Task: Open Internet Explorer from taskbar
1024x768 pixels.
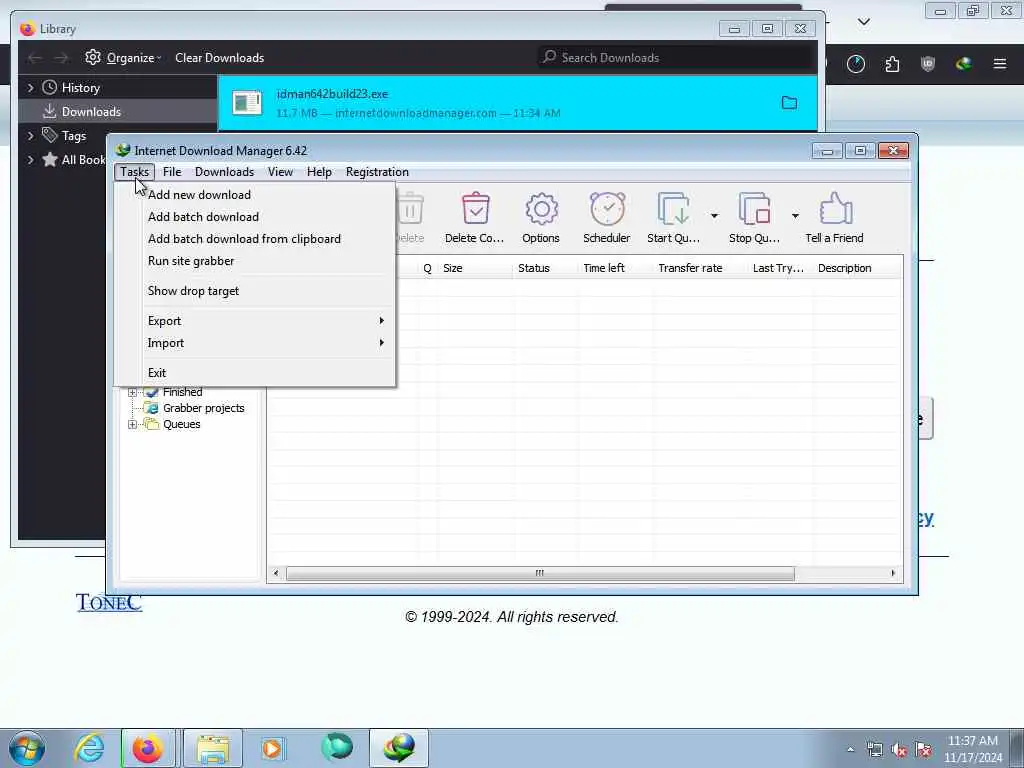Action: 89,748
